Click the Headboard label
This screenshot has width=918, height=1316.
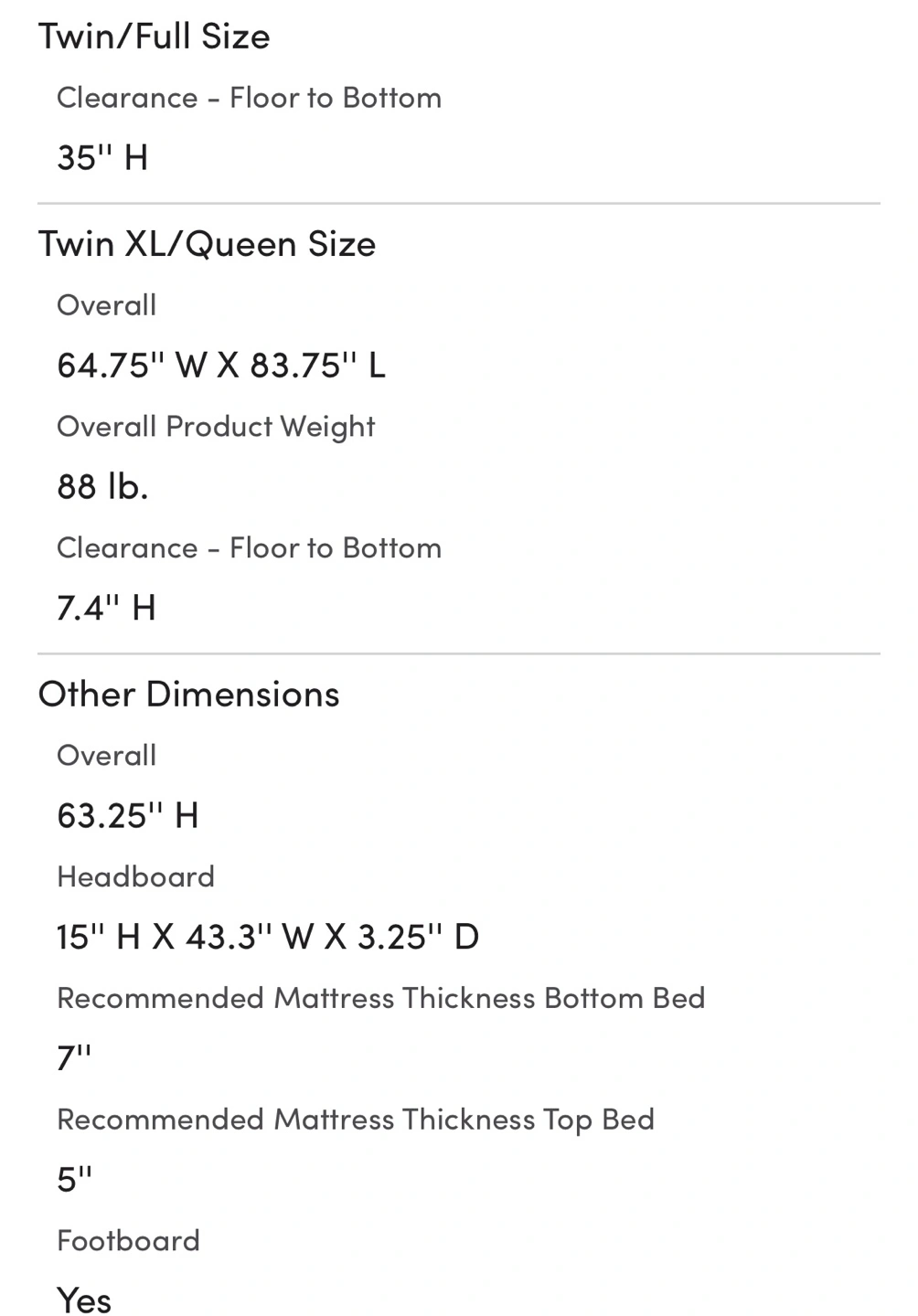[135, 877]
